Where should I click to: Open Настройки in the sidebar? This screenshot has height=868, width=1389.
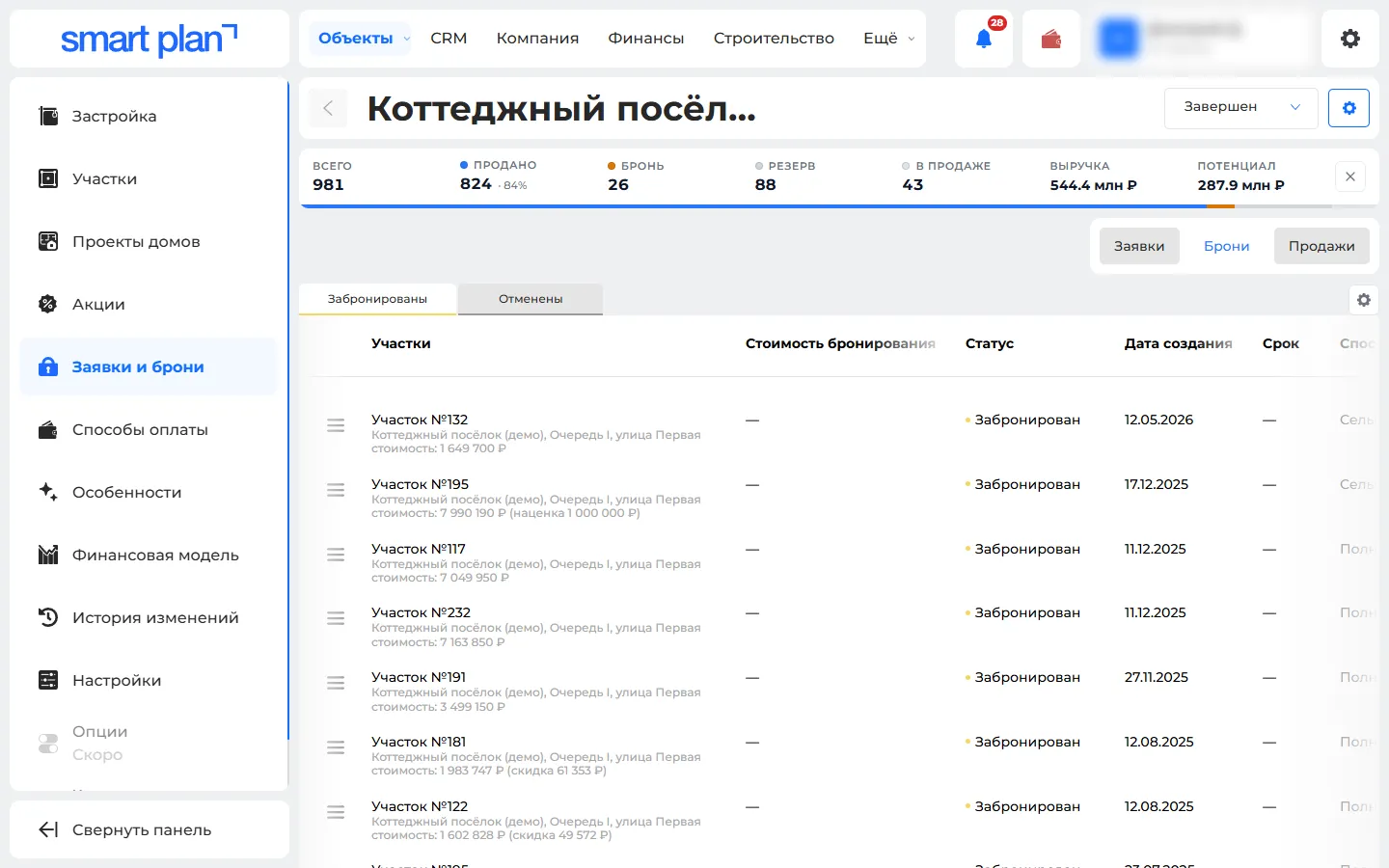click(149, 680)
